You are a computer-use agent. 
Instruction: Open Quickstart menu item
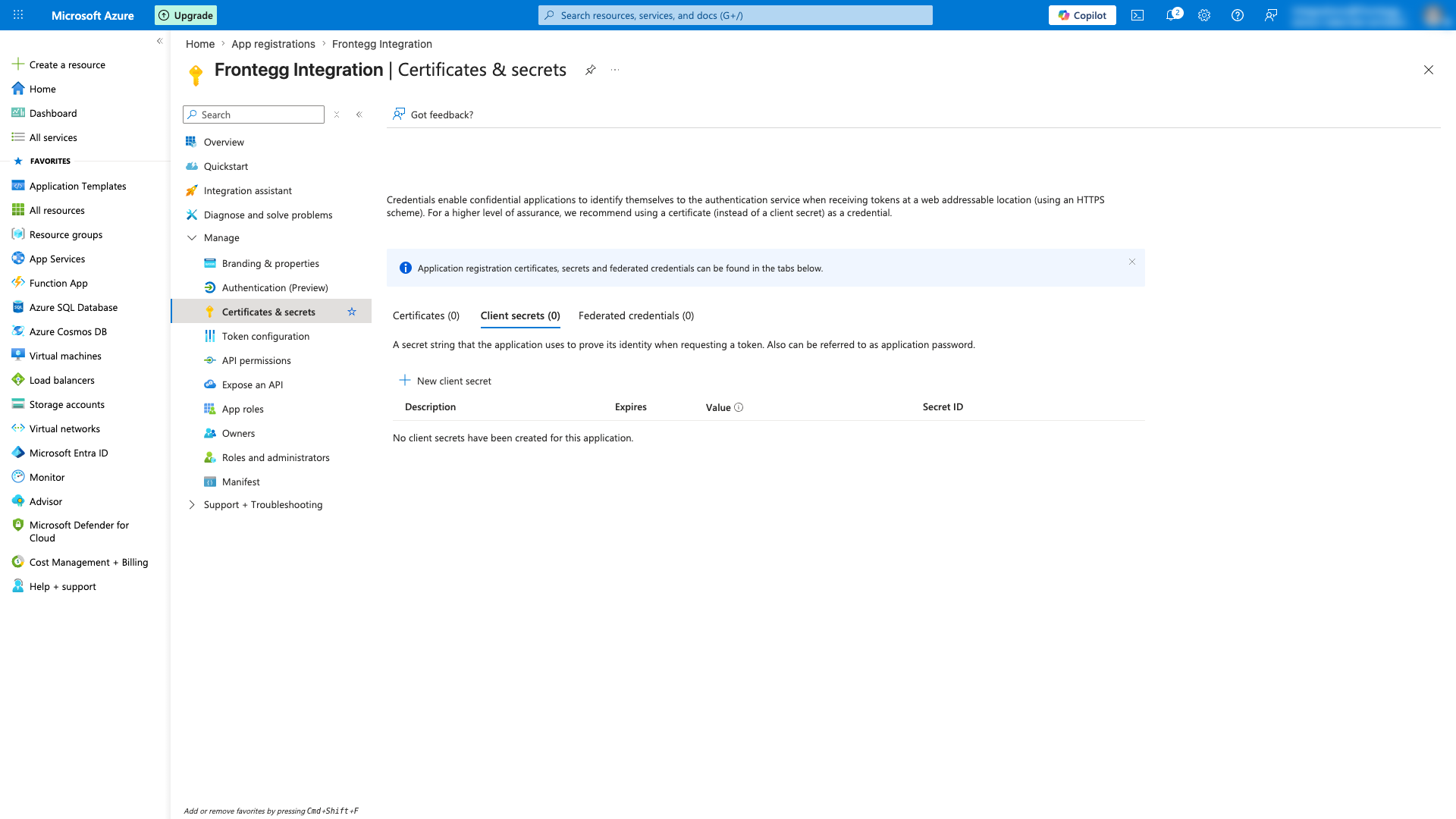tap(226, 166)
